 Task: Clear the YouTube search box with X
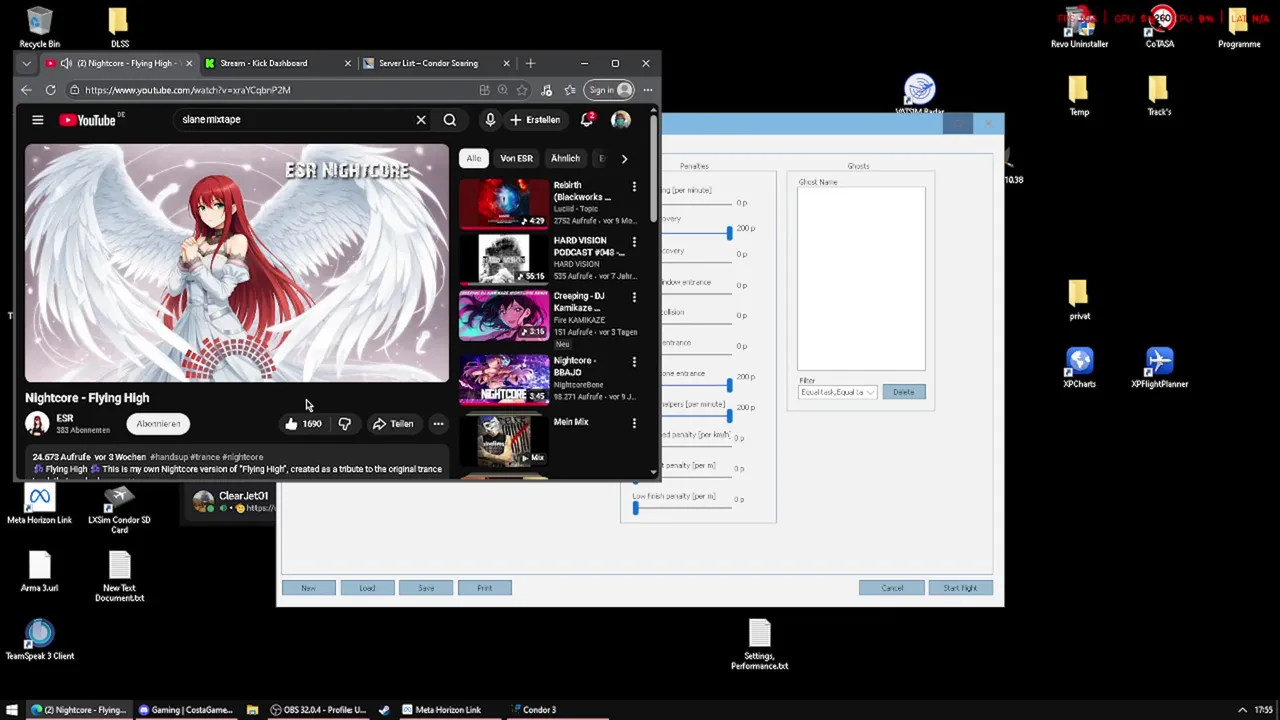coord(421,120)
